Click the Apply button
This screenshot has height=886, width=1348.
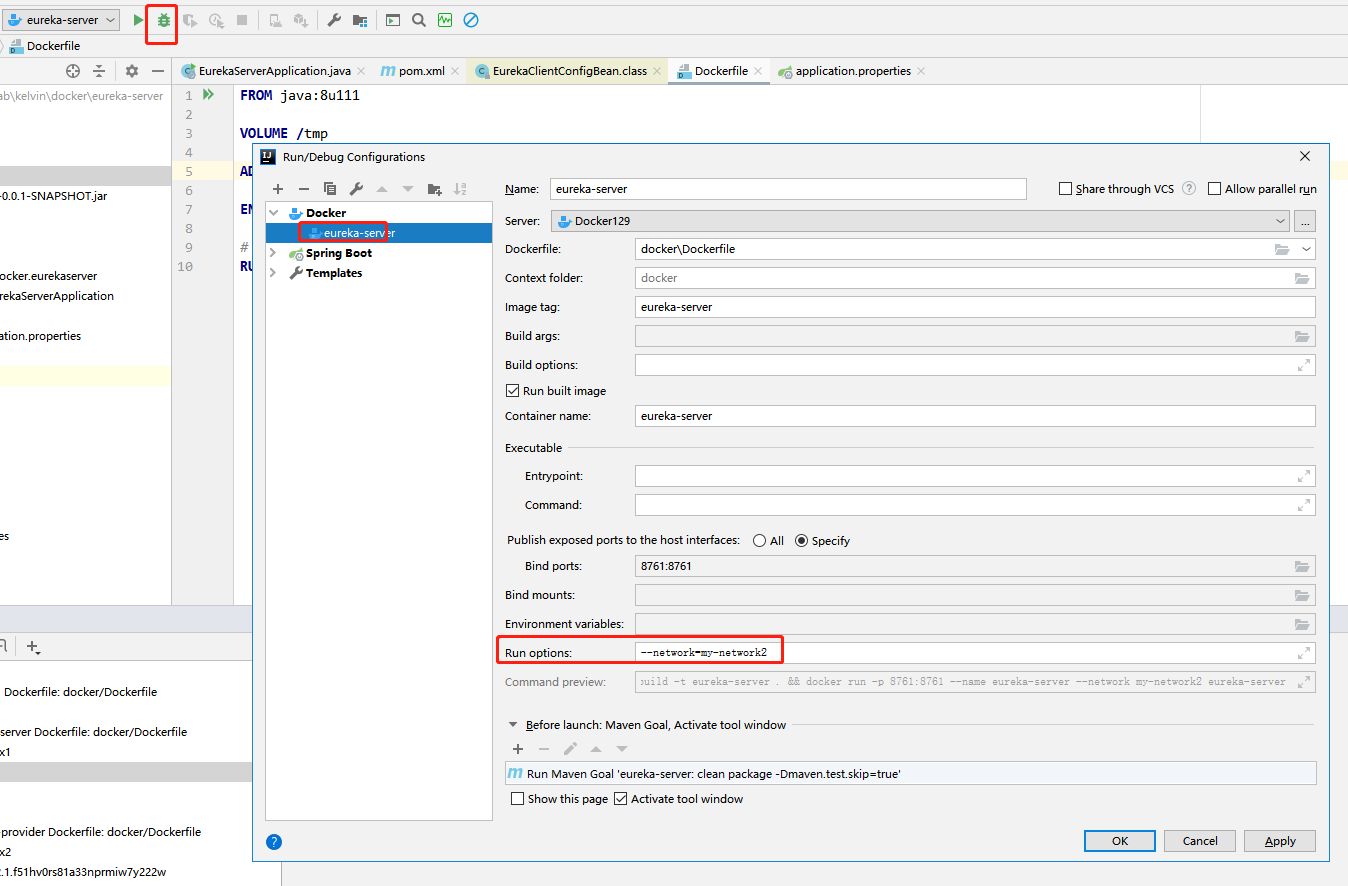coord(1280,841)
